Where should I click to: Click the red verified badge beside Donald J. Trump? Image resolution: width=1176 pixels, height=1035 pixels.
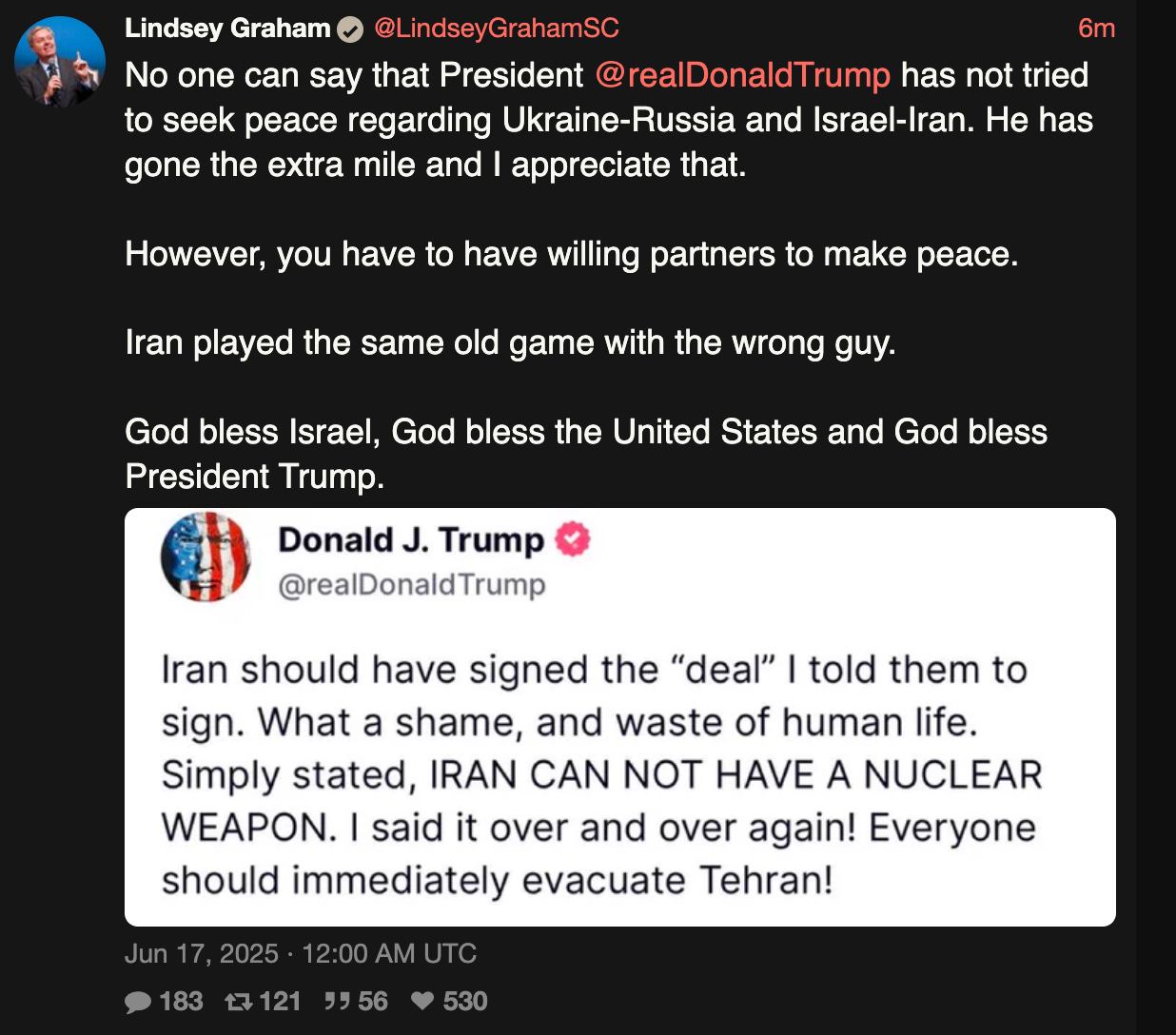(572, 539)
